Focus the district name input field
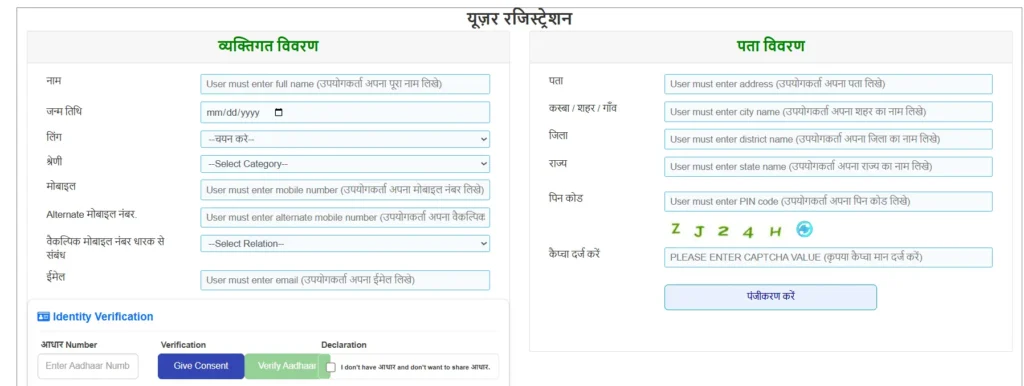The width and height of the screenshot is (1024, 386). (x=828, y=139)
